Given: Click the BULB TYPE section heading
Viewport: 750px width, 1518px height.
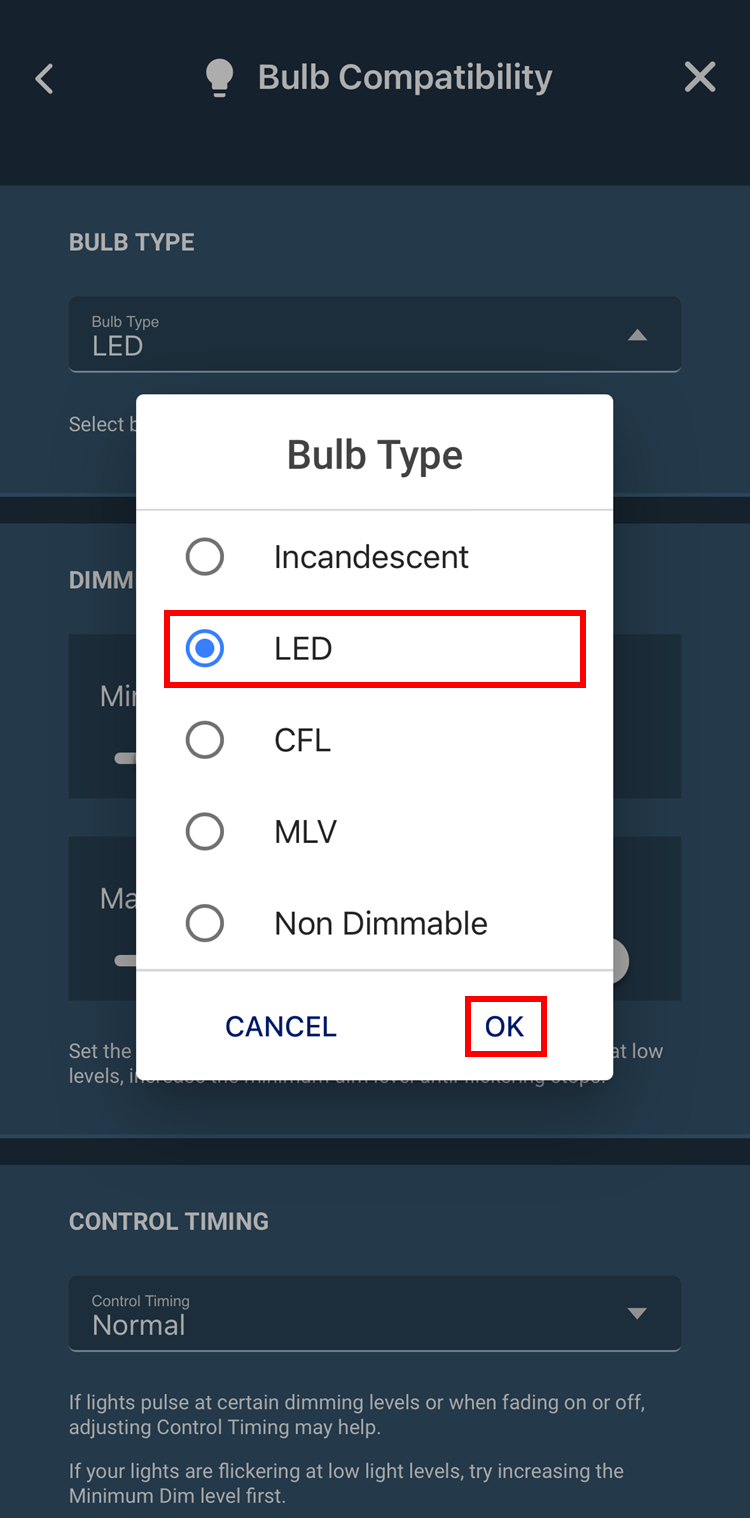Looking at the screenshot, I should pyautogui.click(x=131, y=241).
